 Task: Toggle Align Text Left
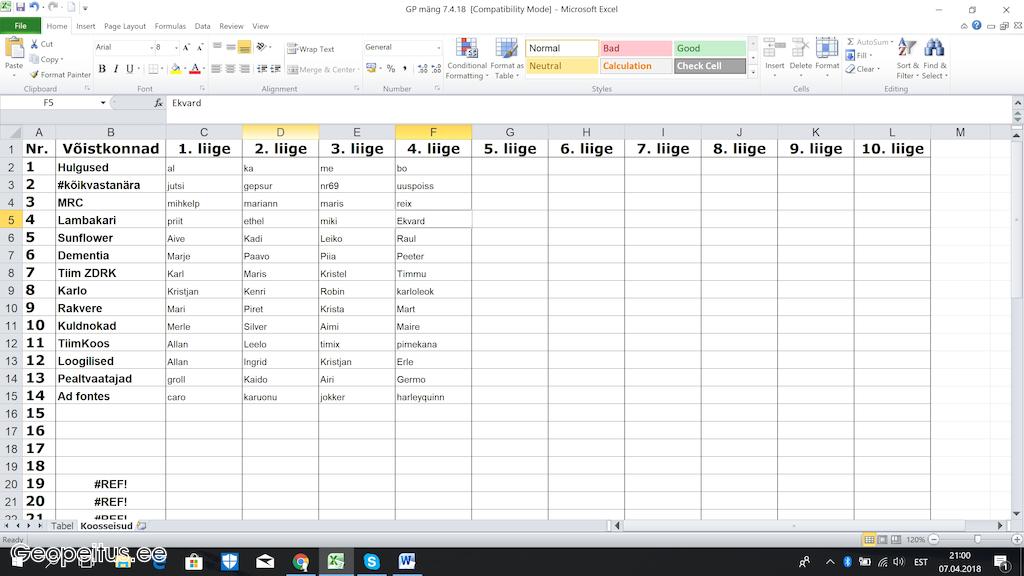click(x=216, y=69)
